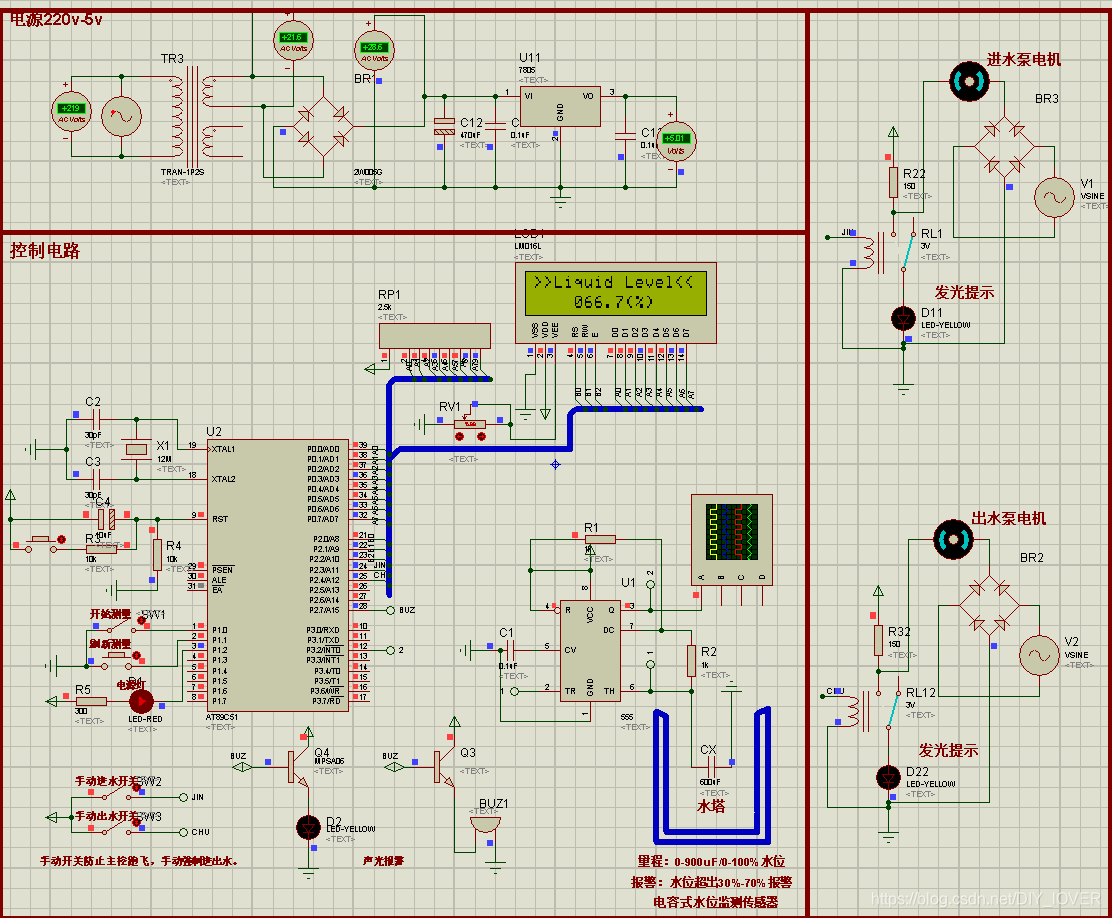Viewport: 1112px width, 918px height.
Task: Select the BR1 bridge rectifier
Action: point(323,126)
